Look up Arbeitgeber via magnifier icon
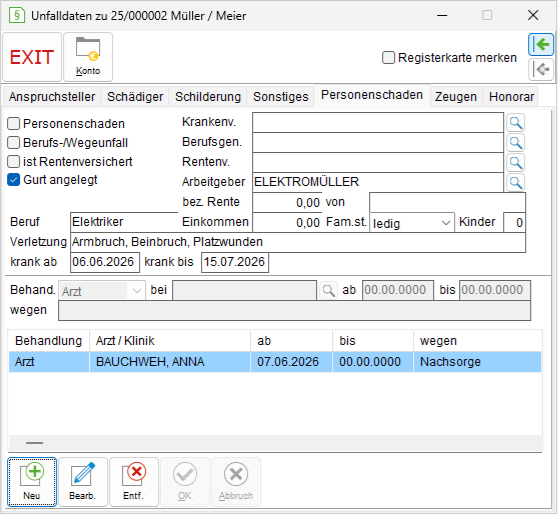This screenshot has width=559, height=515. 516,182
